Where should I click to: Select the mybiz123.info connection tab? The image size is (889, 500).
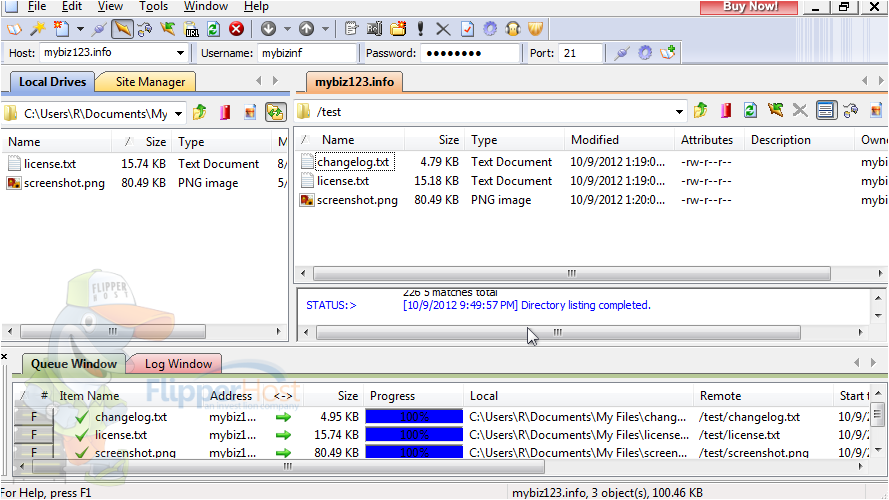tap(354, 82)
